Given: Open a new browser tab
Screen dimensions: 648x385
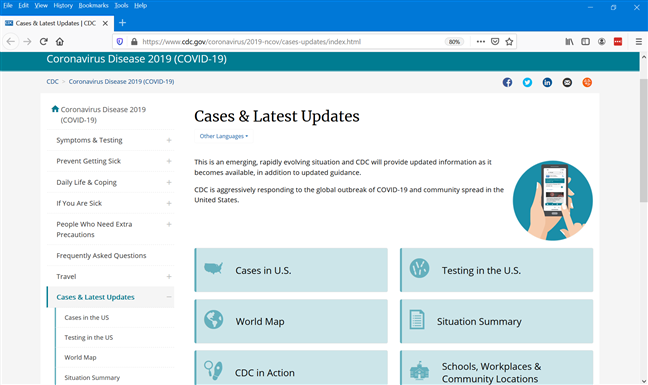Looking at the screenshot, I should point(122,23).
